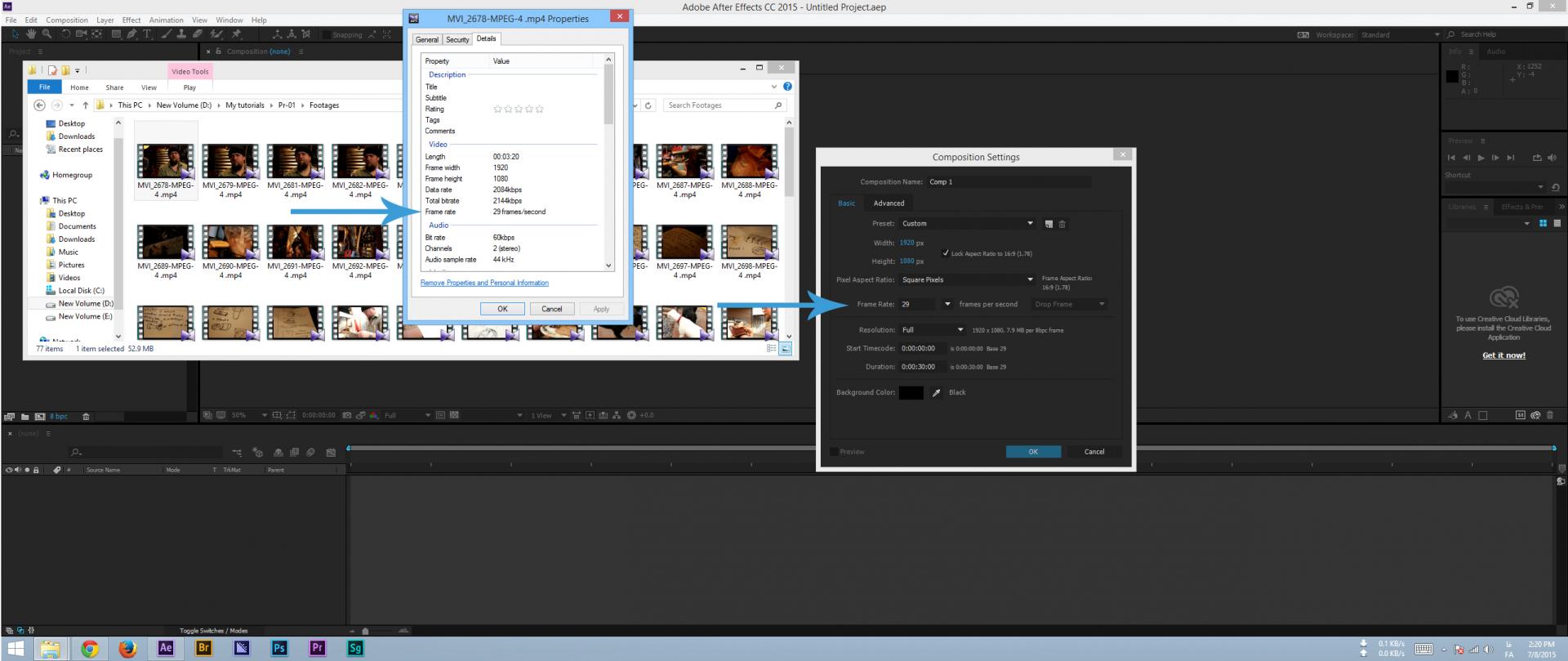Click the Background Color black swatch

coord(911,393)
